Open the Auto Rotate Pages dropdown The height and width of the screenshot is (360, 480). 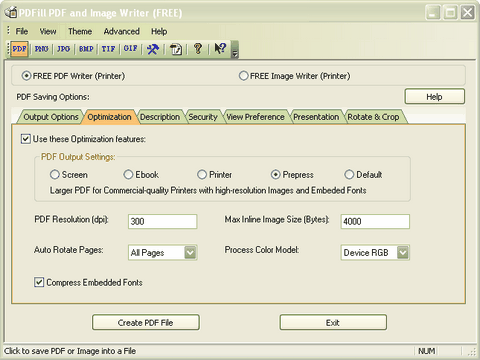[x=190, y=252]
